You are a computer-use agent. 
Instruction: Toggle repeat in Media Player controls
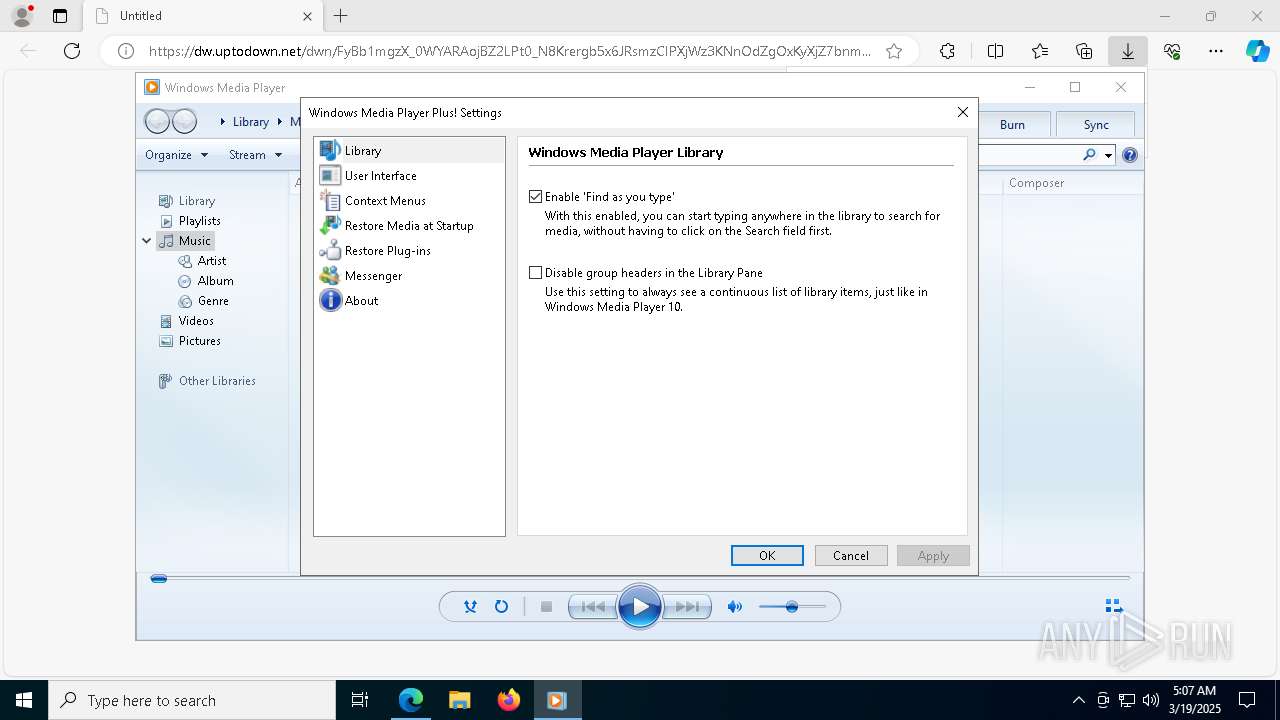coord(501,606)
